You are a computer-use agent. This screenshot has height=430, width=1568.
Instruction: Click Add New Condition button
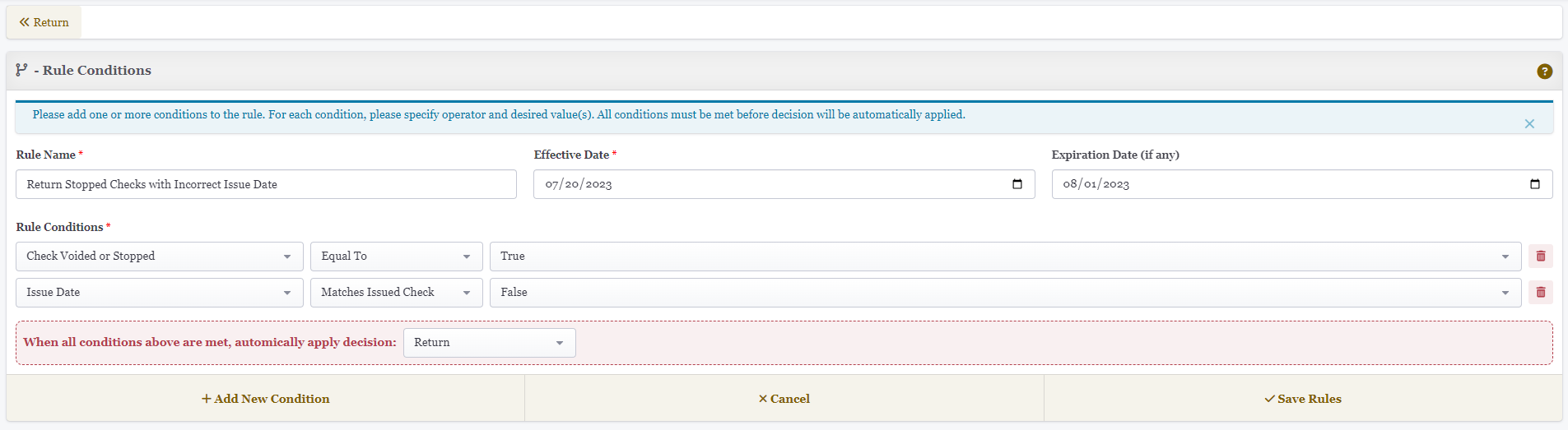(266, 399)
